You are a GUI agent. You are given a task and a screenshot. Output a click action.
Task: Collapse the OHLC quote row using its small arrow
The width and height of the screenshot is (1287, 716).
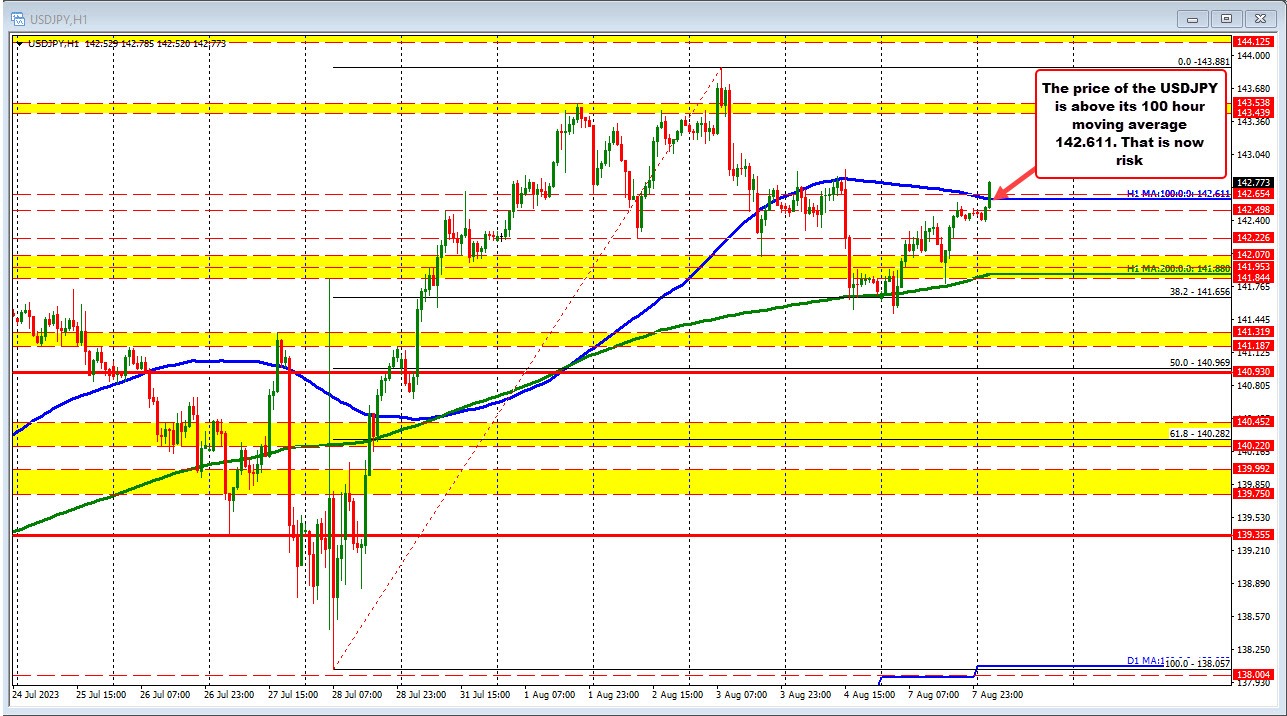[20, 44]
